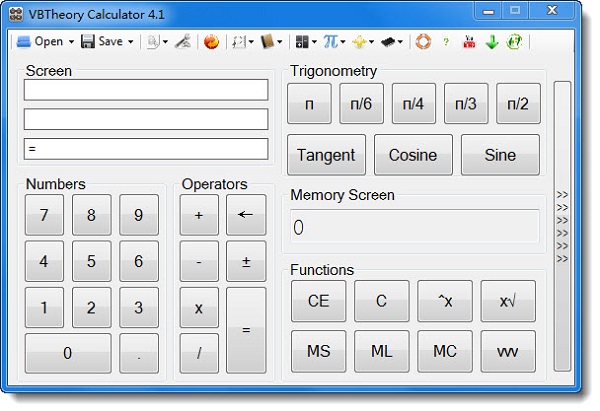Click the Tangent button
This screenshot has width=600, height=411.
pos(326,155)
